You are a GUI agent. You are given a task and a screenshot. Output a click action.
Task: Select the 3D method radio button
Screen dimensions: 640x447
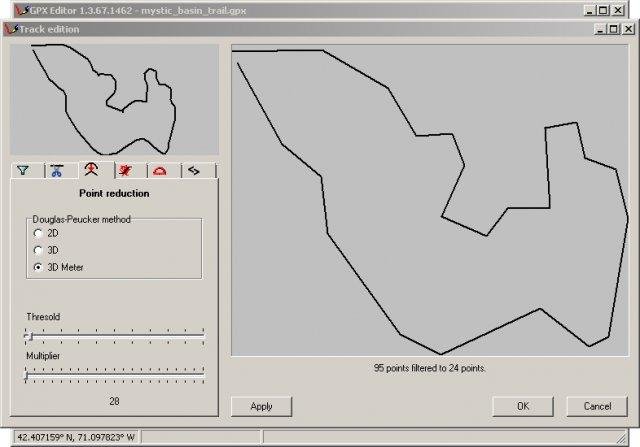(38, 250)
